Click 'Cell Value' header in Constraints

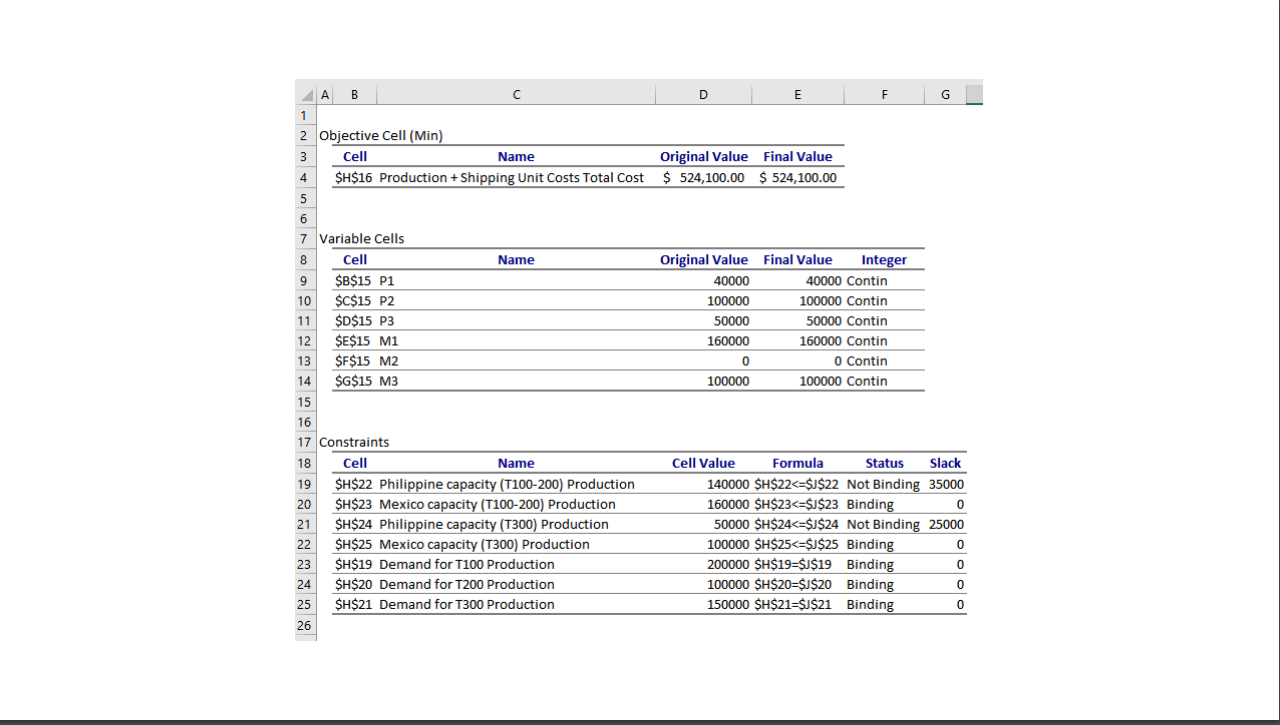click(703, 463)
